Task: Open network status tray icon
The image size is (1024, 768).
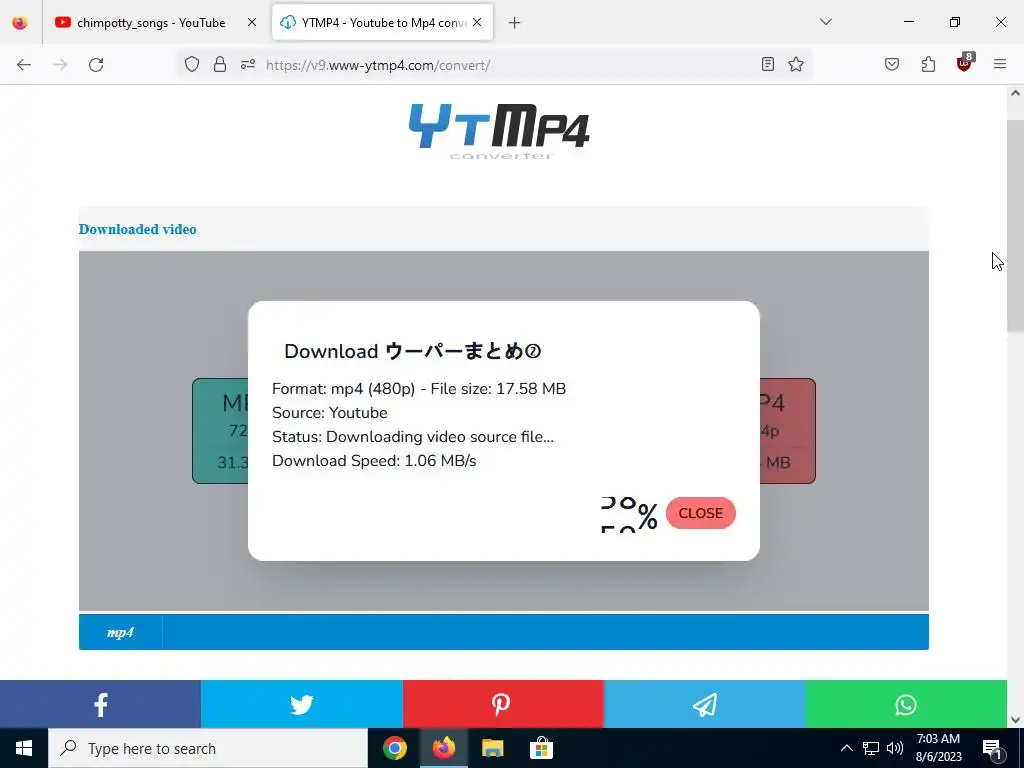Action: pos(871,748)
